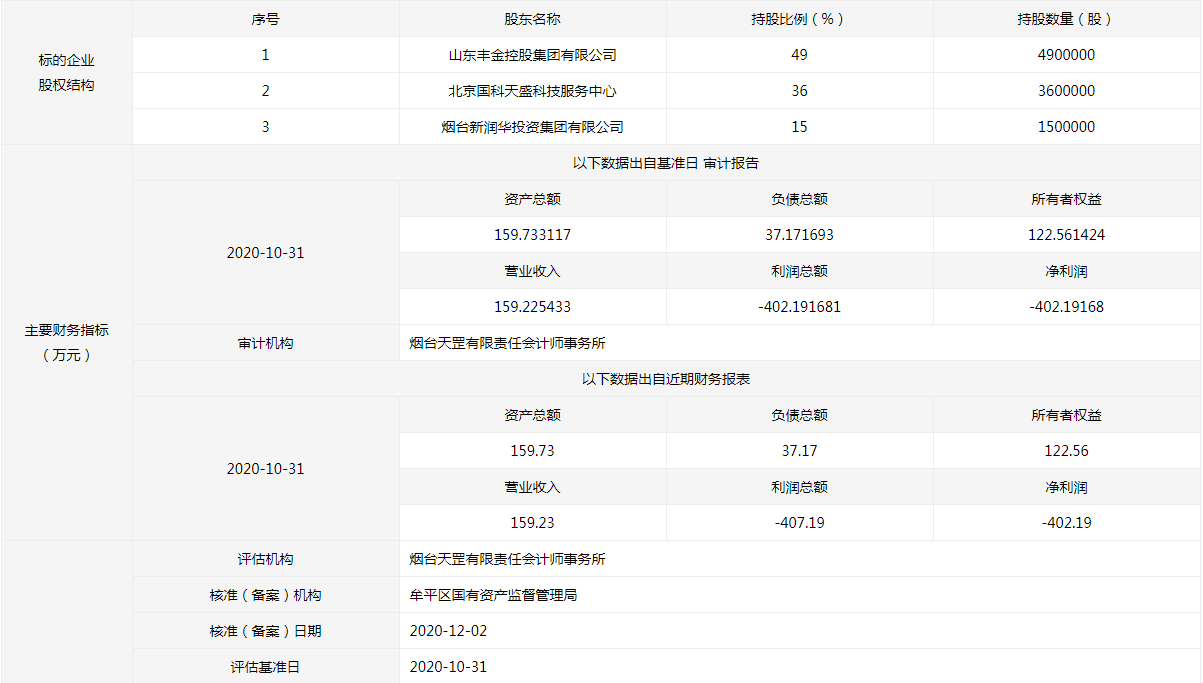Click shareholder 北京国科天盛科技服务中心
Viewport: 1203px width, 683px height.
pyautogui.click(x=532, y=91)
